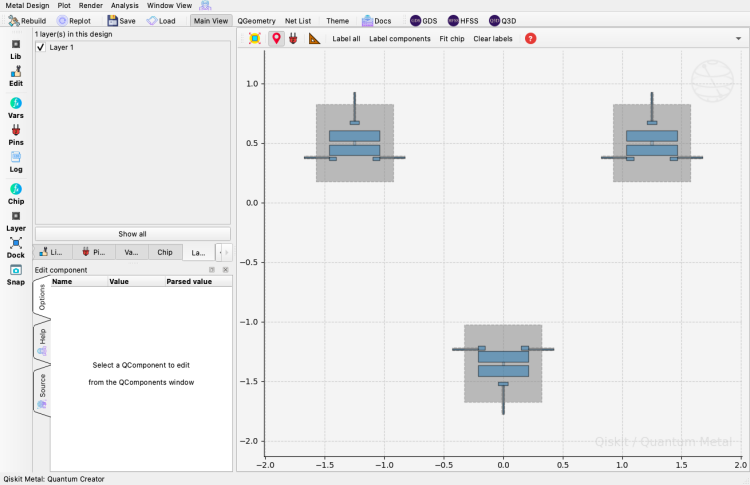Open the Log sidebar icon
750x485 pixels.
tap(16, 162)
